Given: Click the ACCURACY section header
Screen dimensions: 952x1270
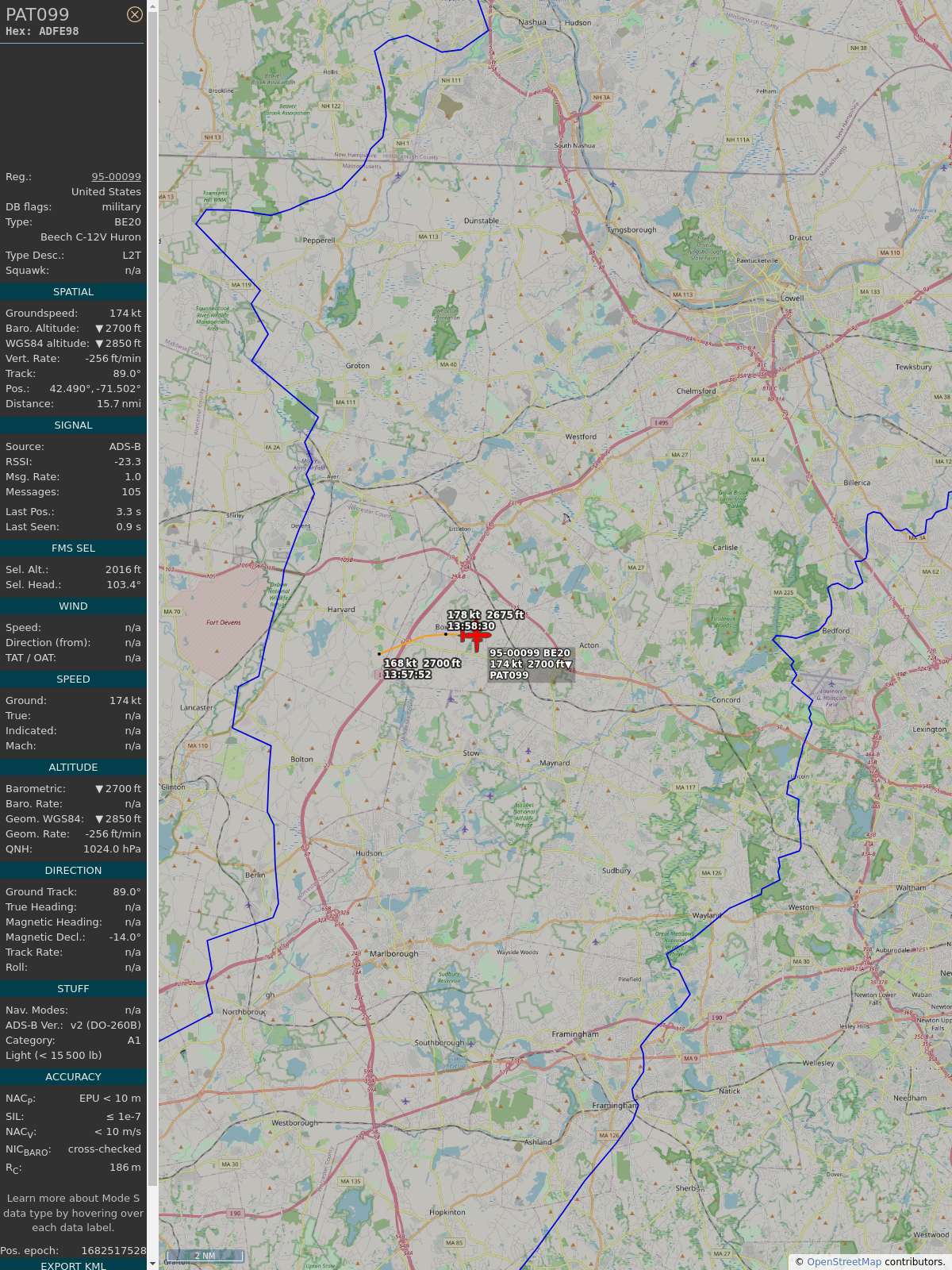Looking at the screenshot, I should [x=73, y=1077].
